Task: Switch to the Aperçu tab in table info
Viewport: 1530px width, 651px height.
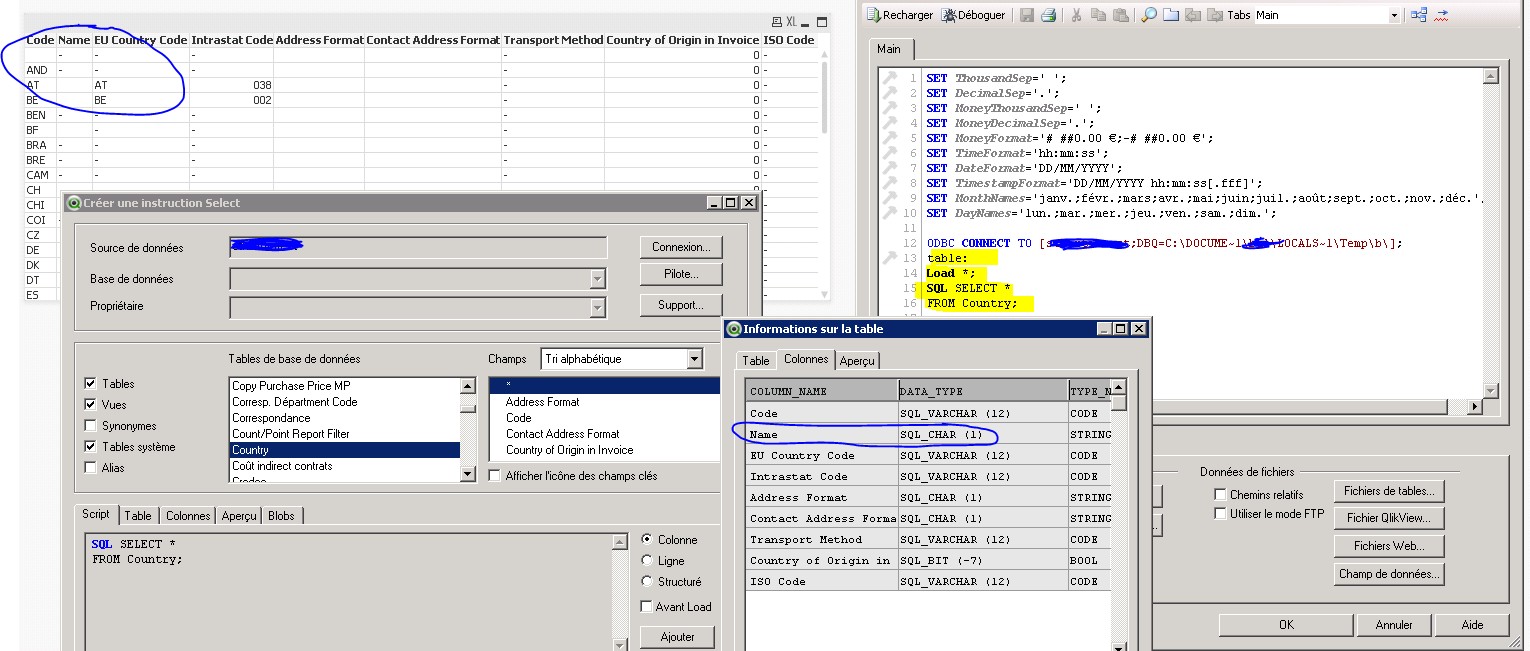Action: click(857, 361)
